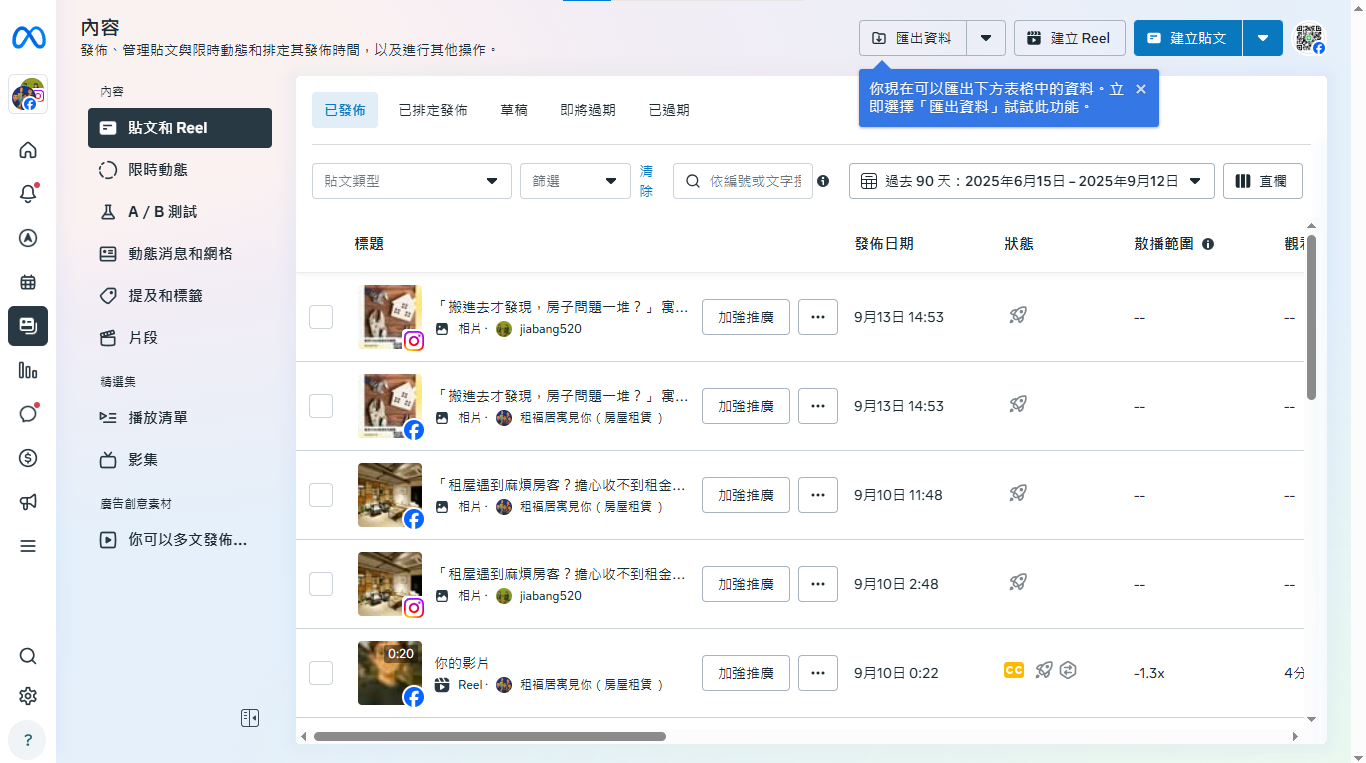The height and width of the screenshot is (763, 1366).
Task: Open notifications bell icon
Action: (x=28, y=194)
